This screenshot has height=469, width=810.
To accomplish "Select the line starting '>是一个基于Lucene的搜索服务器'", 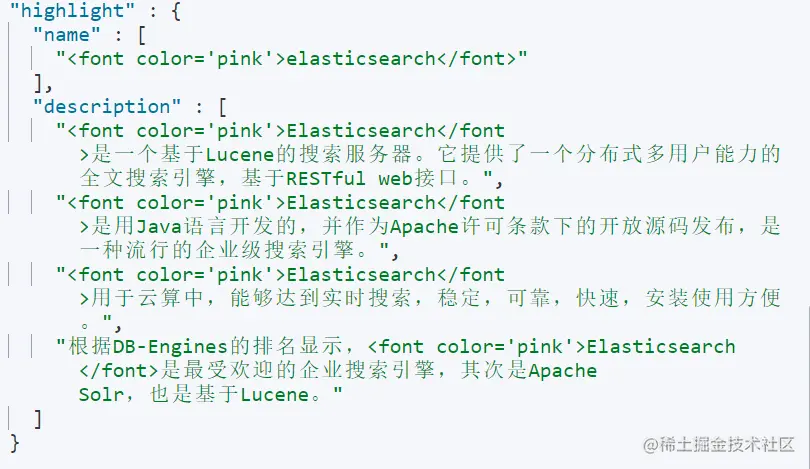I will point(430,154).
